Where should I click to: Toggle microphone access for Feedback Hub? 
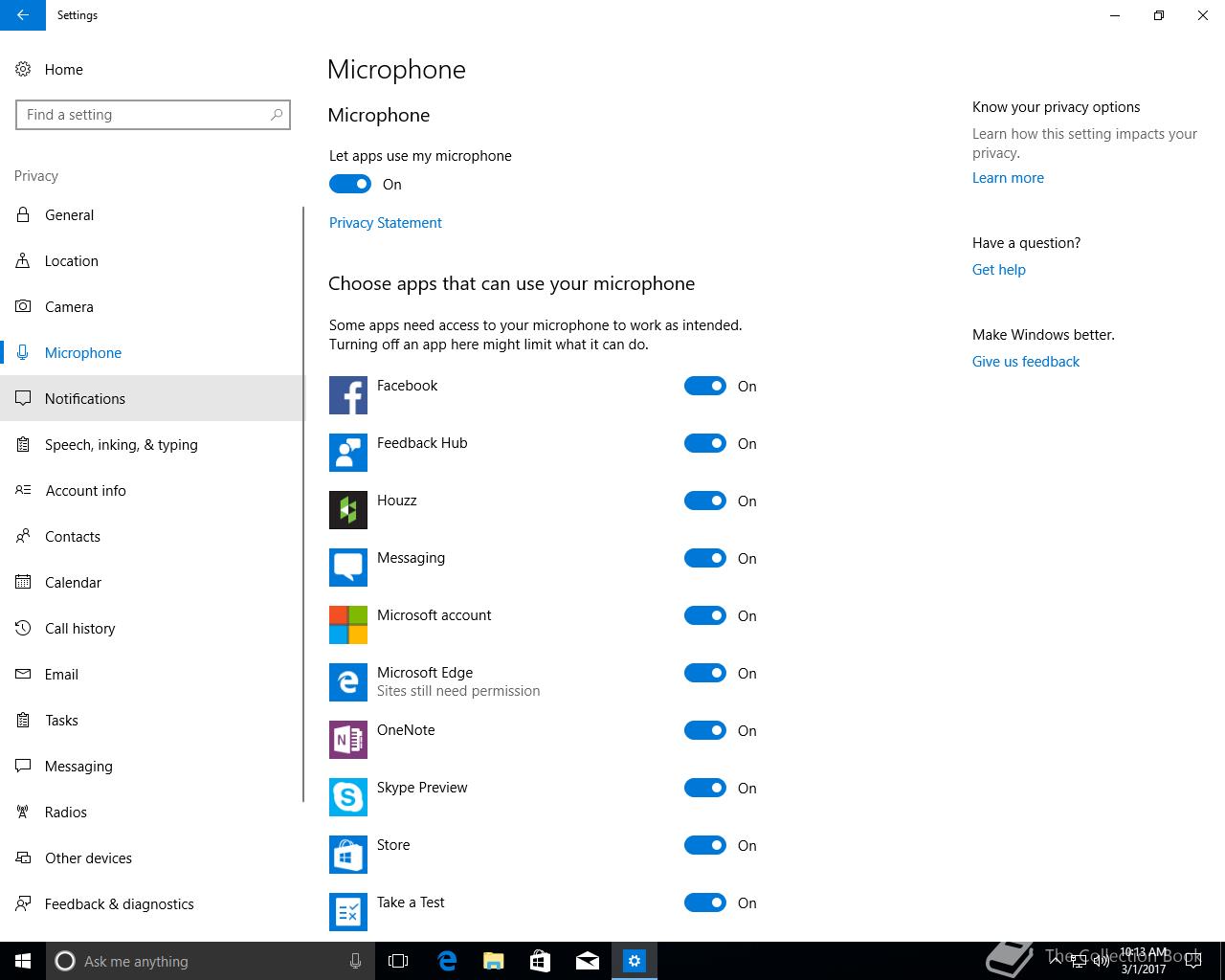[x=705, y=443]
